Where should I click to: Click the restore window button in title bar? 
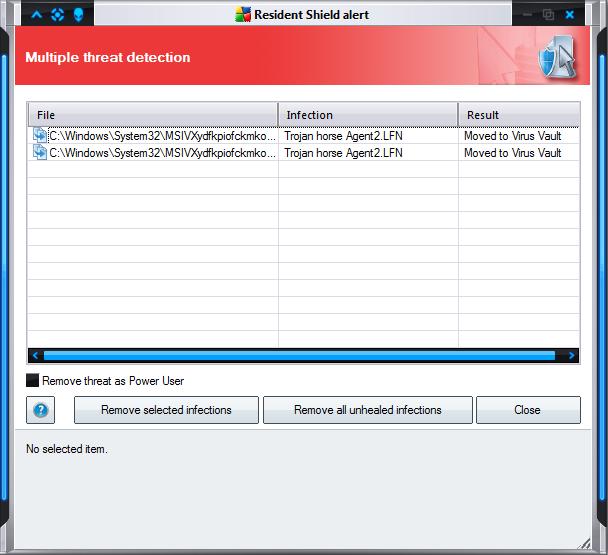(548, 15)
